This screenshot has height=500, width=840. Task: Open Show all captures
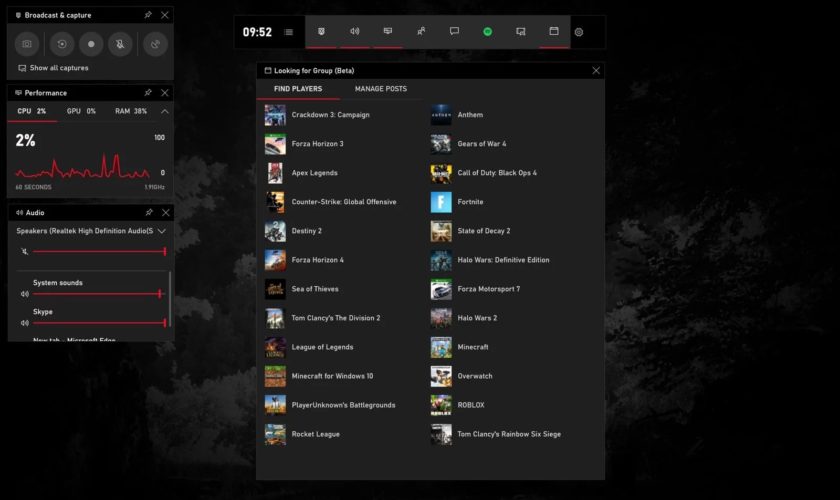[53, 68]
